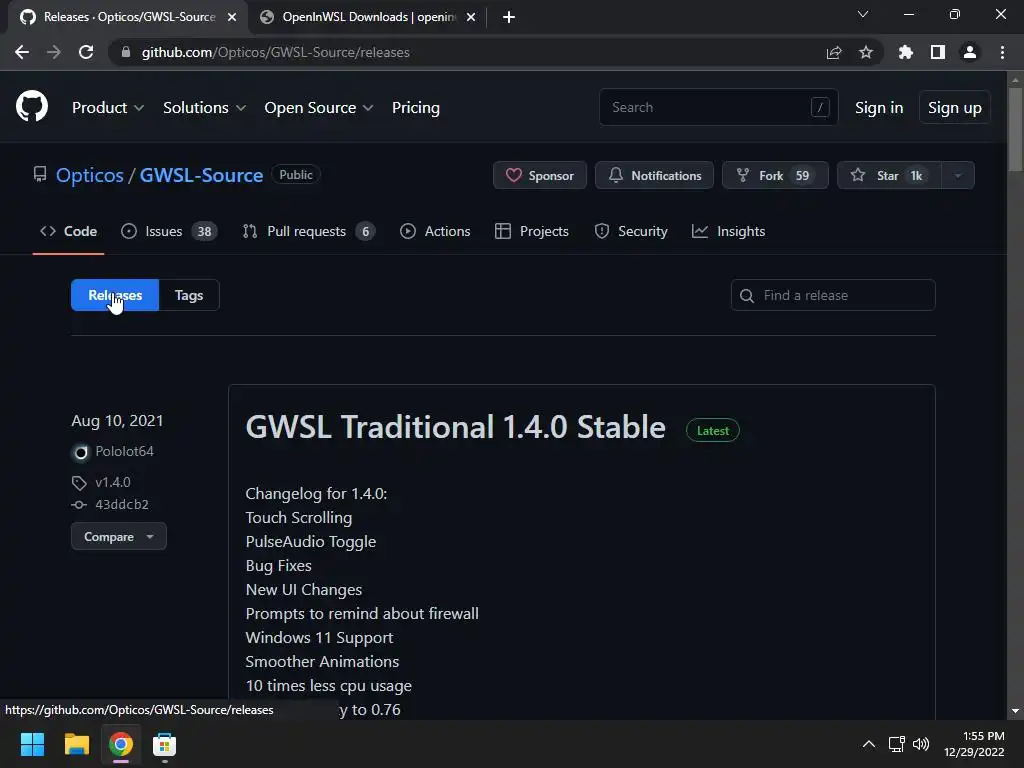Select the Releases toggle button

(x=115, y=295)
